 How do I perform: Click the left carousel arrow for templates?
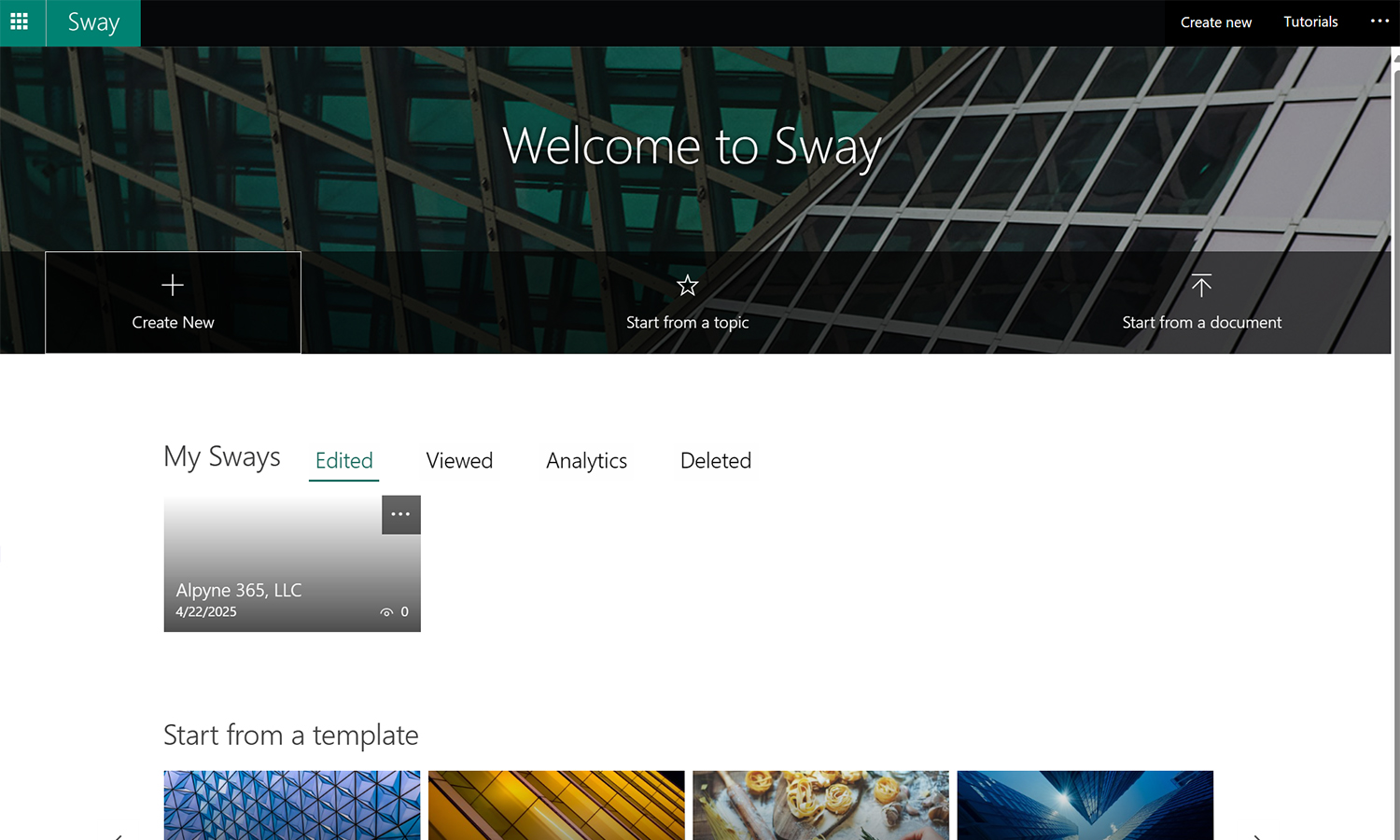(x=119, y=837)
